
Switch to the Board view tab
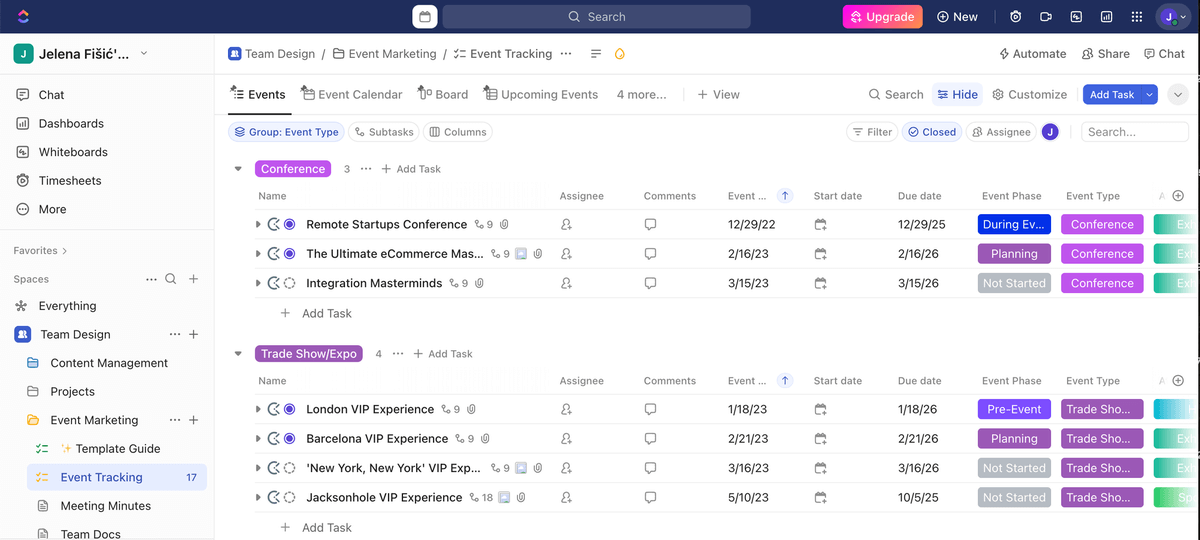pyautogui.click(x=443, y=94)
